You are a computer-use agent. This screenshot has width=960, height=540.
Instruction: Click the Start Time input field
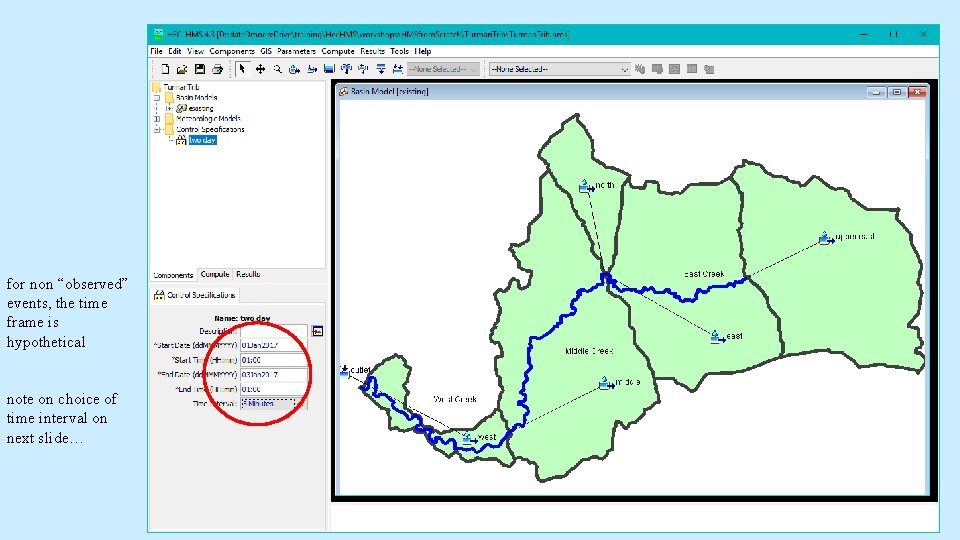point(274,360)
